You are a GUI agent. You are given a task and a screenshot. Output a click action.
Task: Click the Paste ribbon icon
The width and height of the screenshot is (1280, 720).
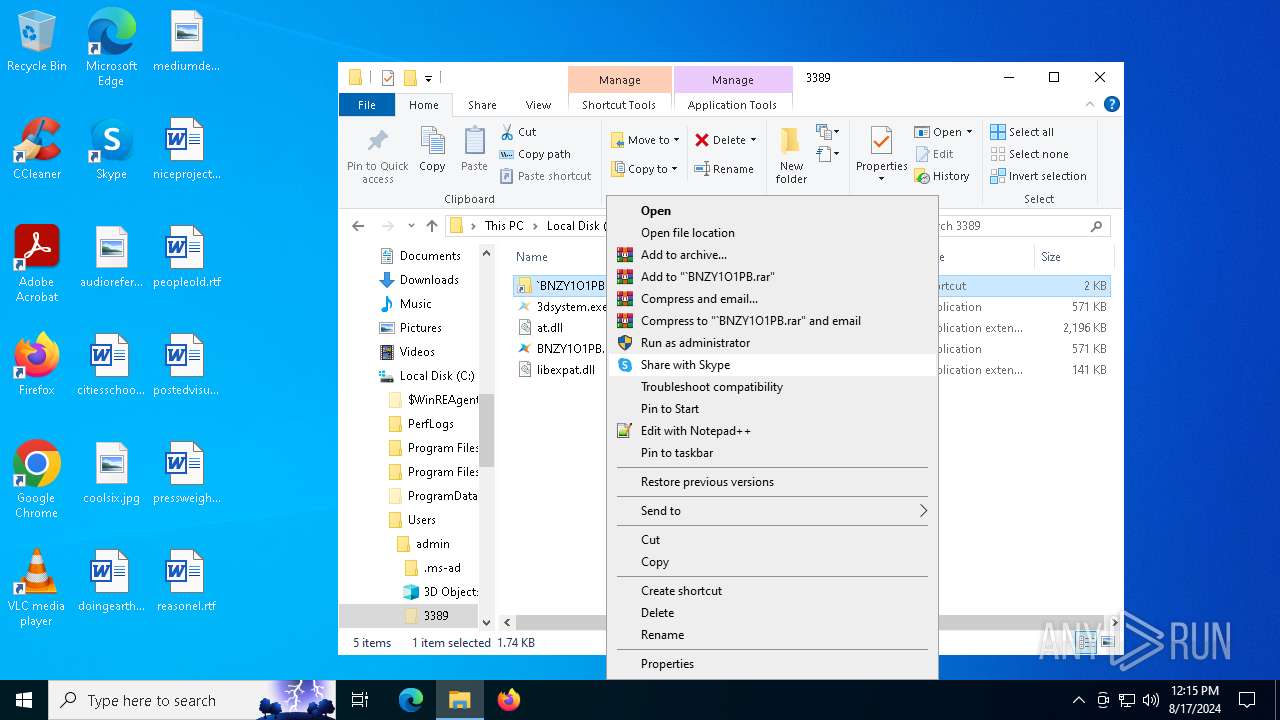click(474, 150)
